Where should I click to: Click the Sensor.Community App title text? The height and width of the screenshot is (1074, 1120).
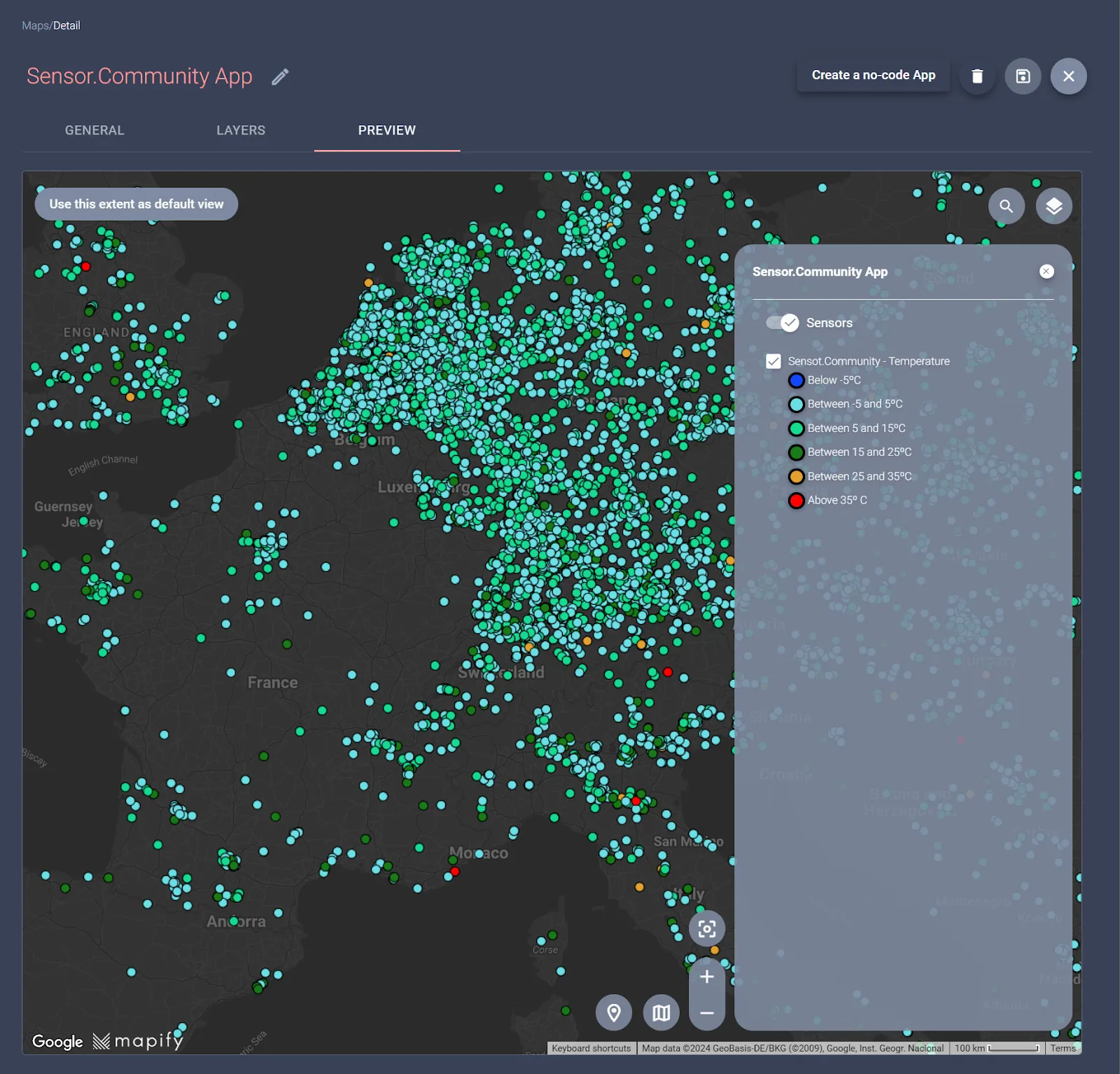(139, 76)
